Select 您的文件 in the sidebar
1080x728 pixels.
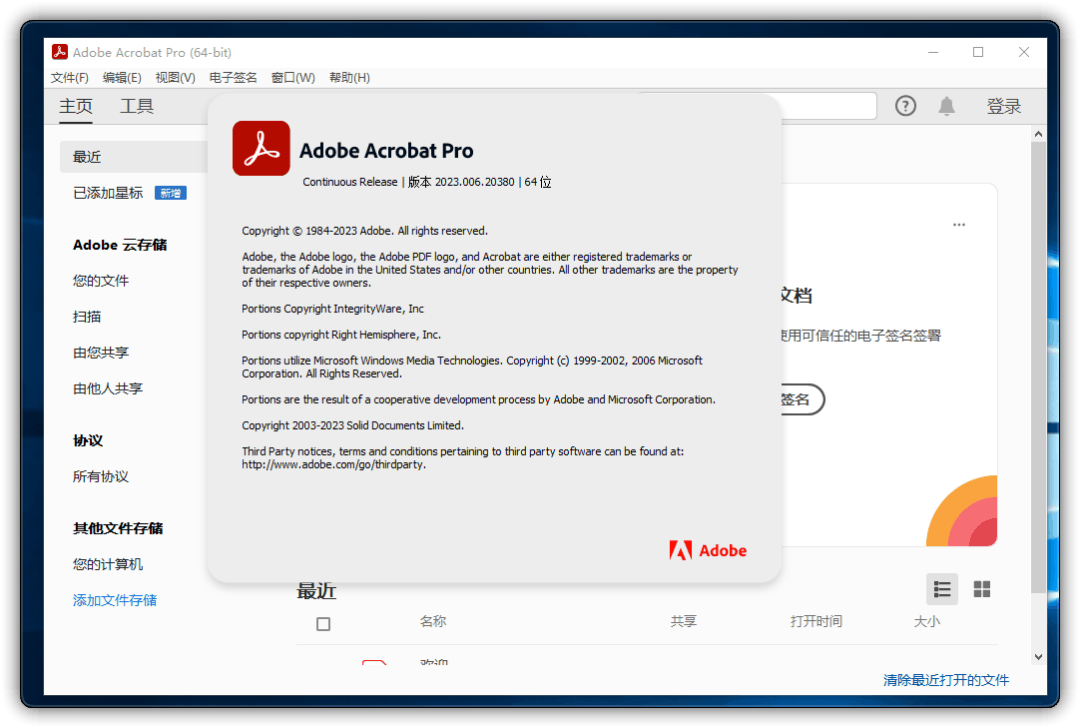click(x=101, y=280)
